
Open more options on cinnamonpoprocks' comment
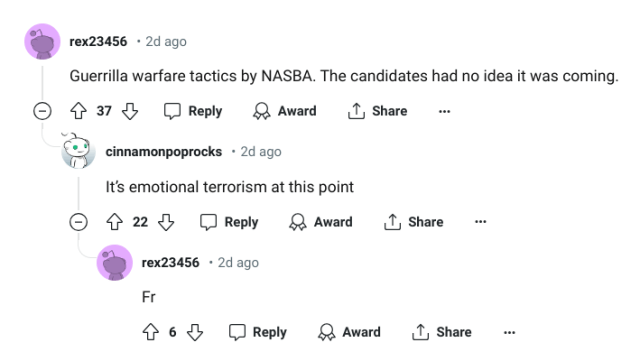point(480,222)
